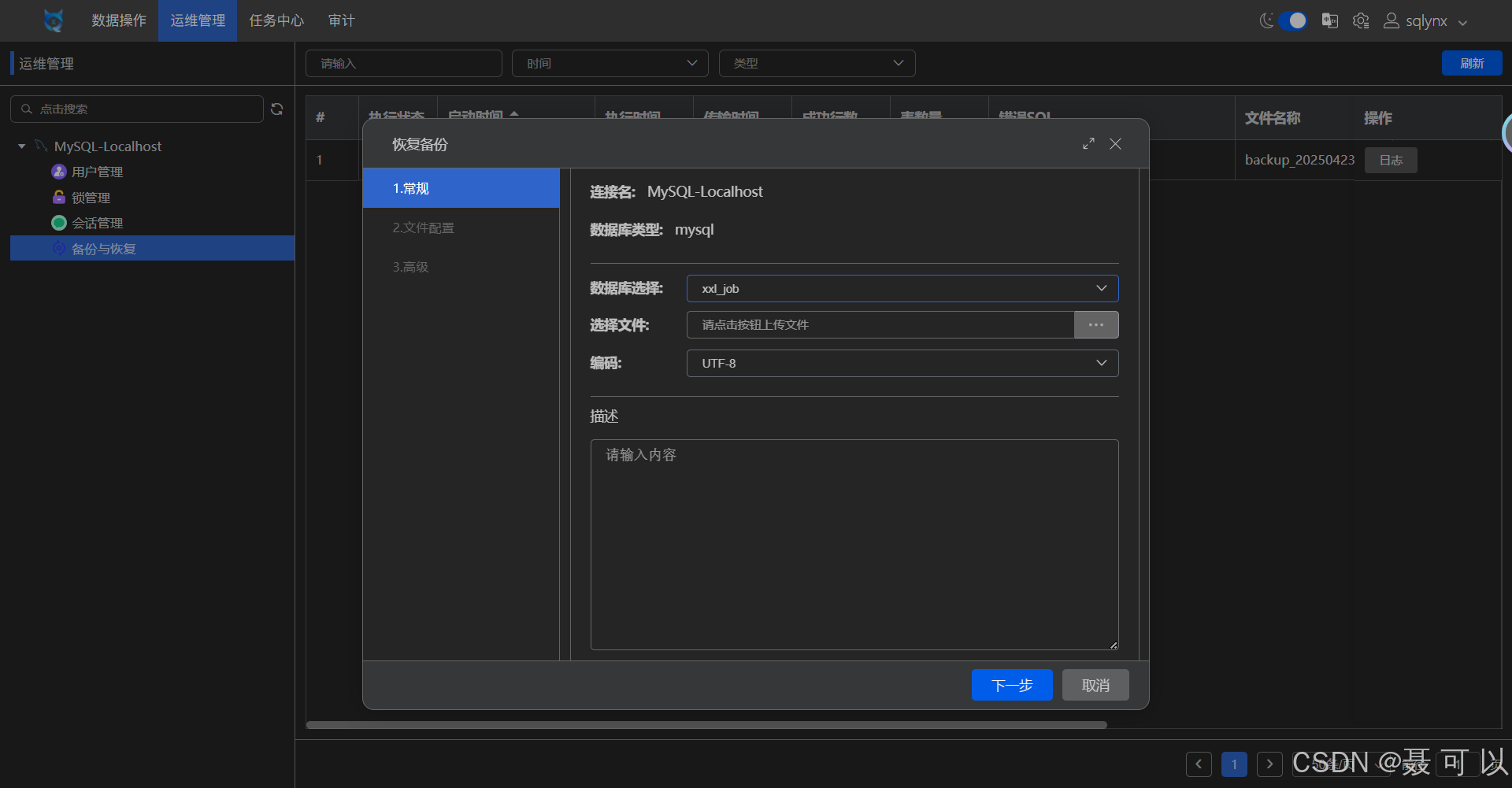The height and width of the screenshot is (788, 1512).
Task: Click horizontal scrollbar under table
Action: (706, 724)
